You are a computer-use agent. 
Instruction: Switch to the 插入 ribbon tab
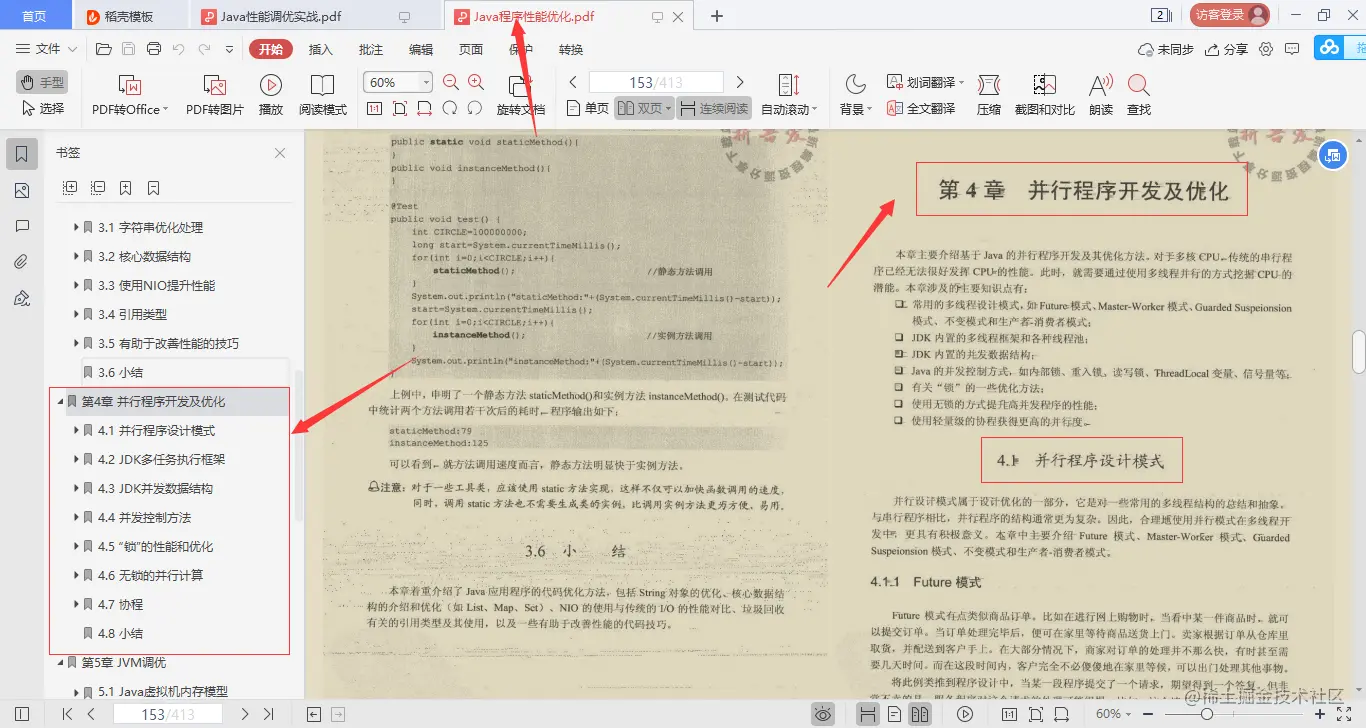pos(321,48)
